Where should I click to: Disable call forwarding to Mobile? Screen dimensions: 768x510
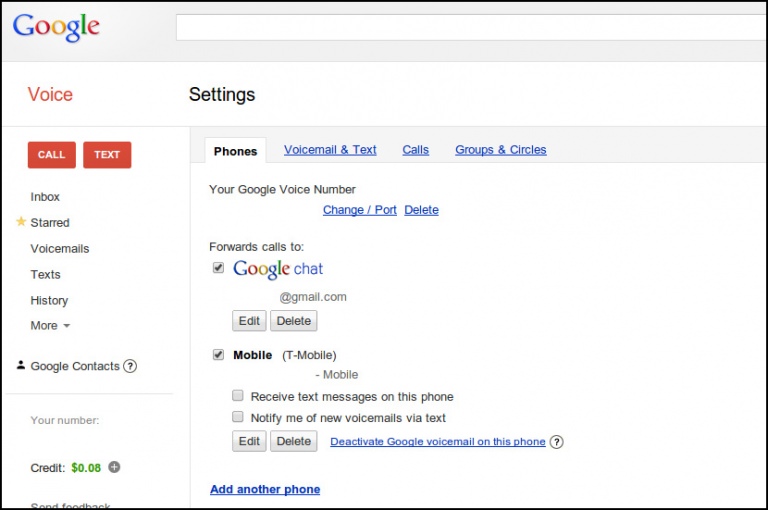click(x=218, y=354)
